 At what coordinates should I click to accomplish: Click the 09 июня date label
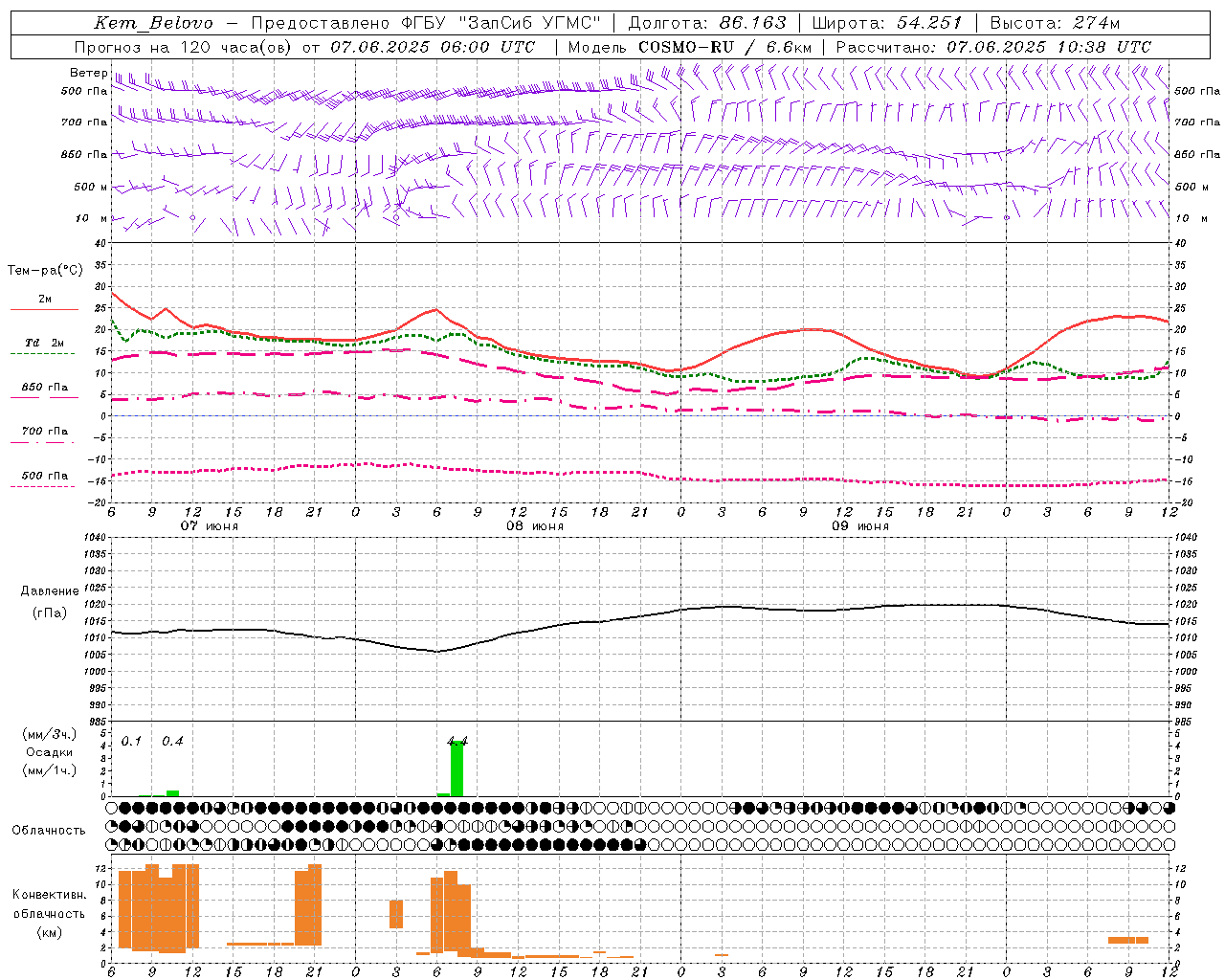[x=860, y=526]
